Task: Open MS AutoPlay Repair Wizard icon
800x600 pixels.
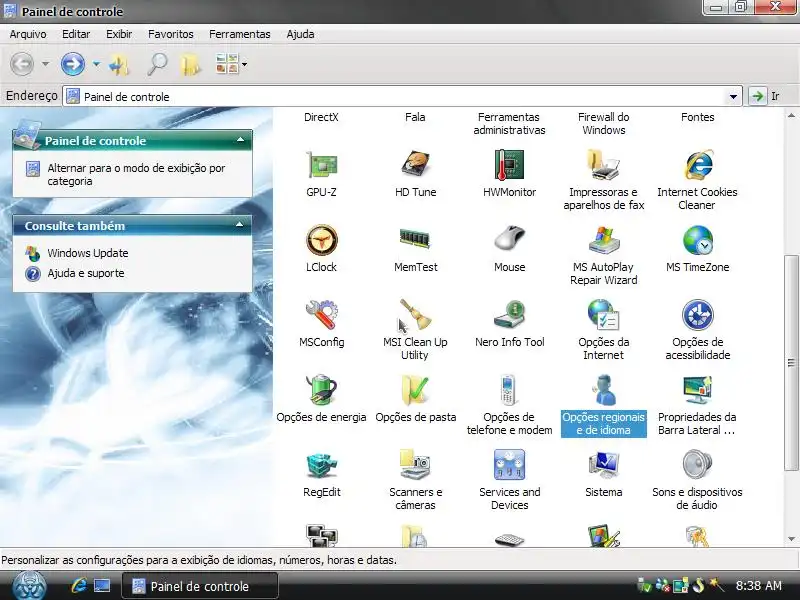Action: 604,240
